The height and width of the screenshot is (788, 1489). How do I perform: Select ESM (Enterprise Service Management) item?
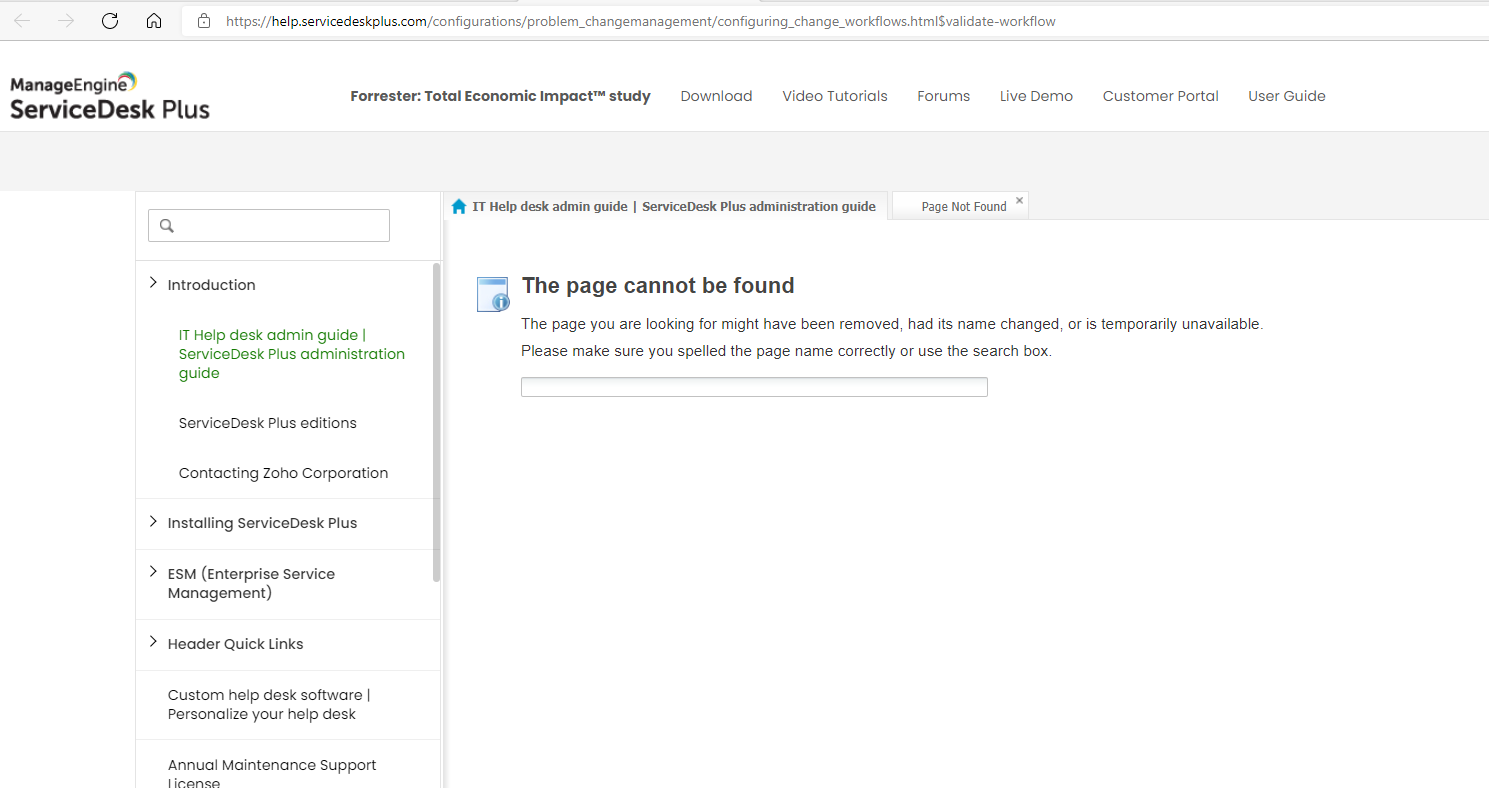pyautogui.click(x=251, y=583)
